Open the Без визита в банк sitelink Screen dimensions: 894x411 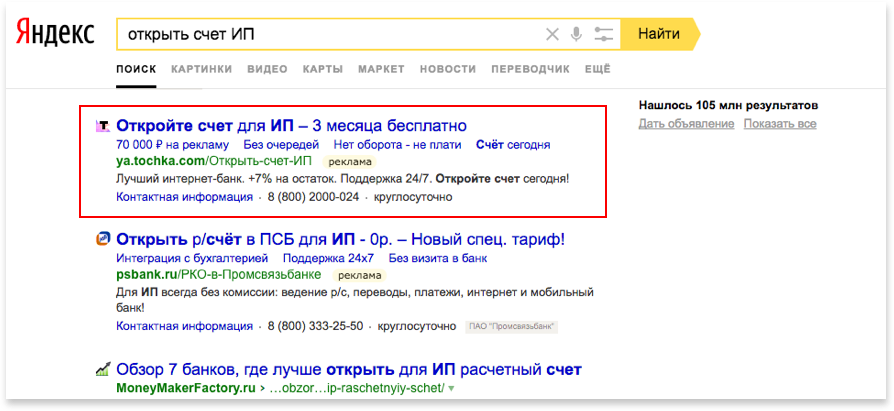tap(438, 258)
